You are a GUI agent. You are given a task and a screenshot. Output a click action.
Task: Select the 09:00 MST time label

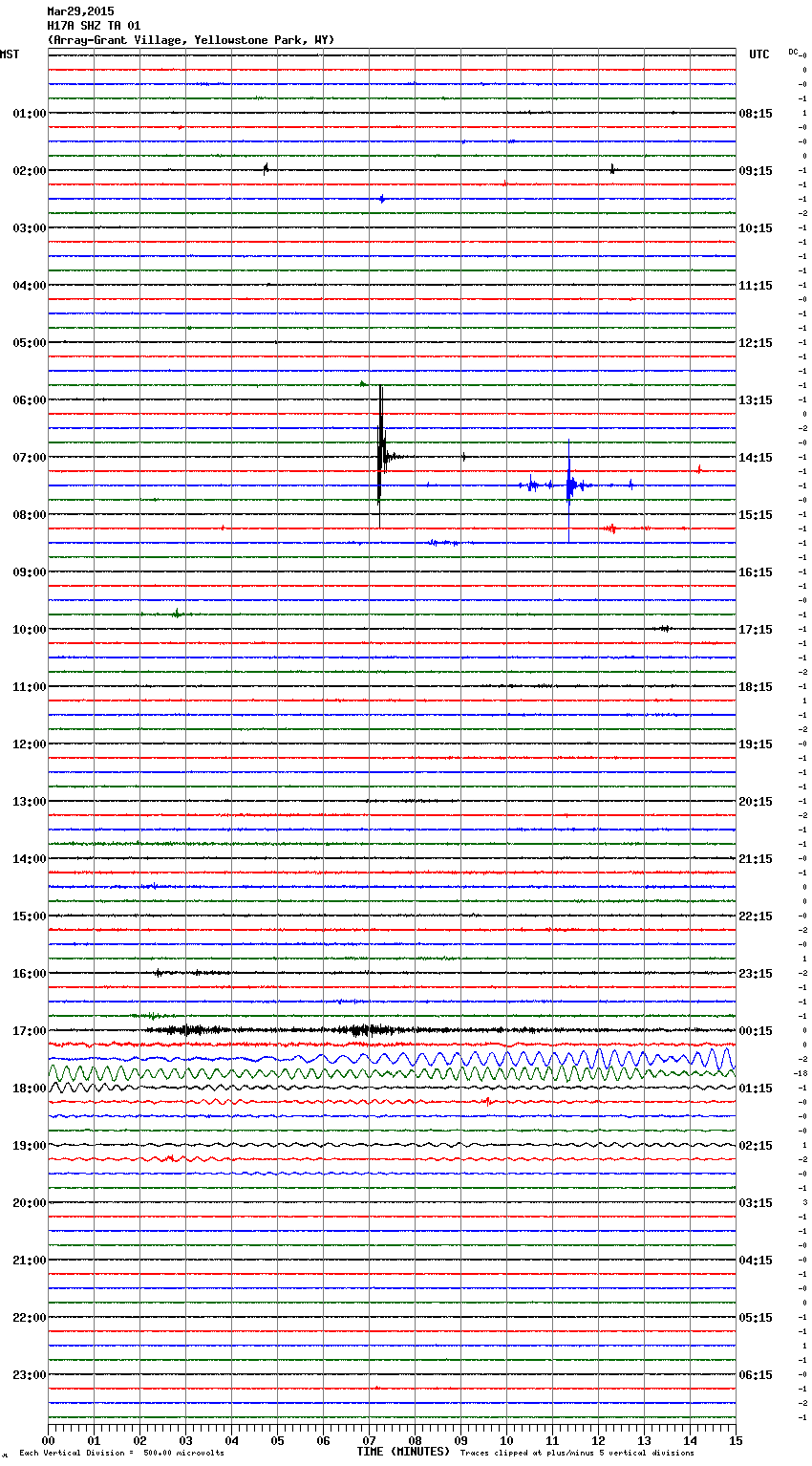(29, 572)
